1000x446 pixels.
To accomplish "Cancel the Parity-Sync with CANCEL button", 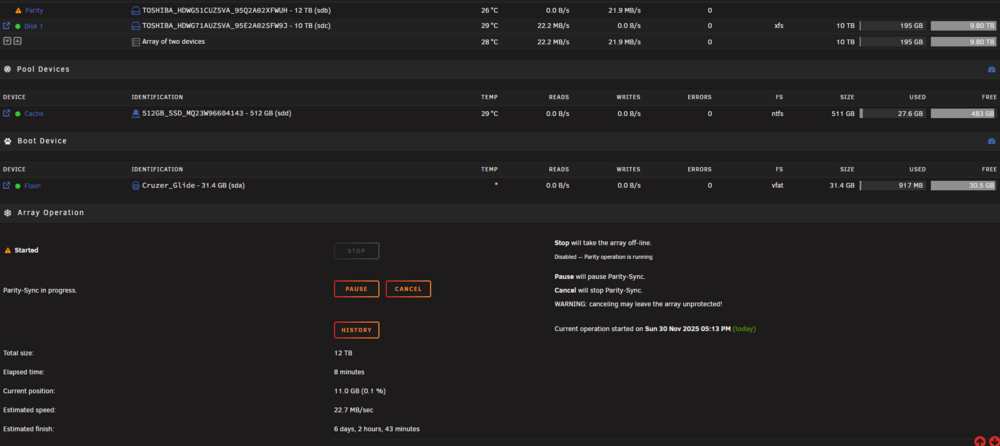I will [x=408, y=289].
